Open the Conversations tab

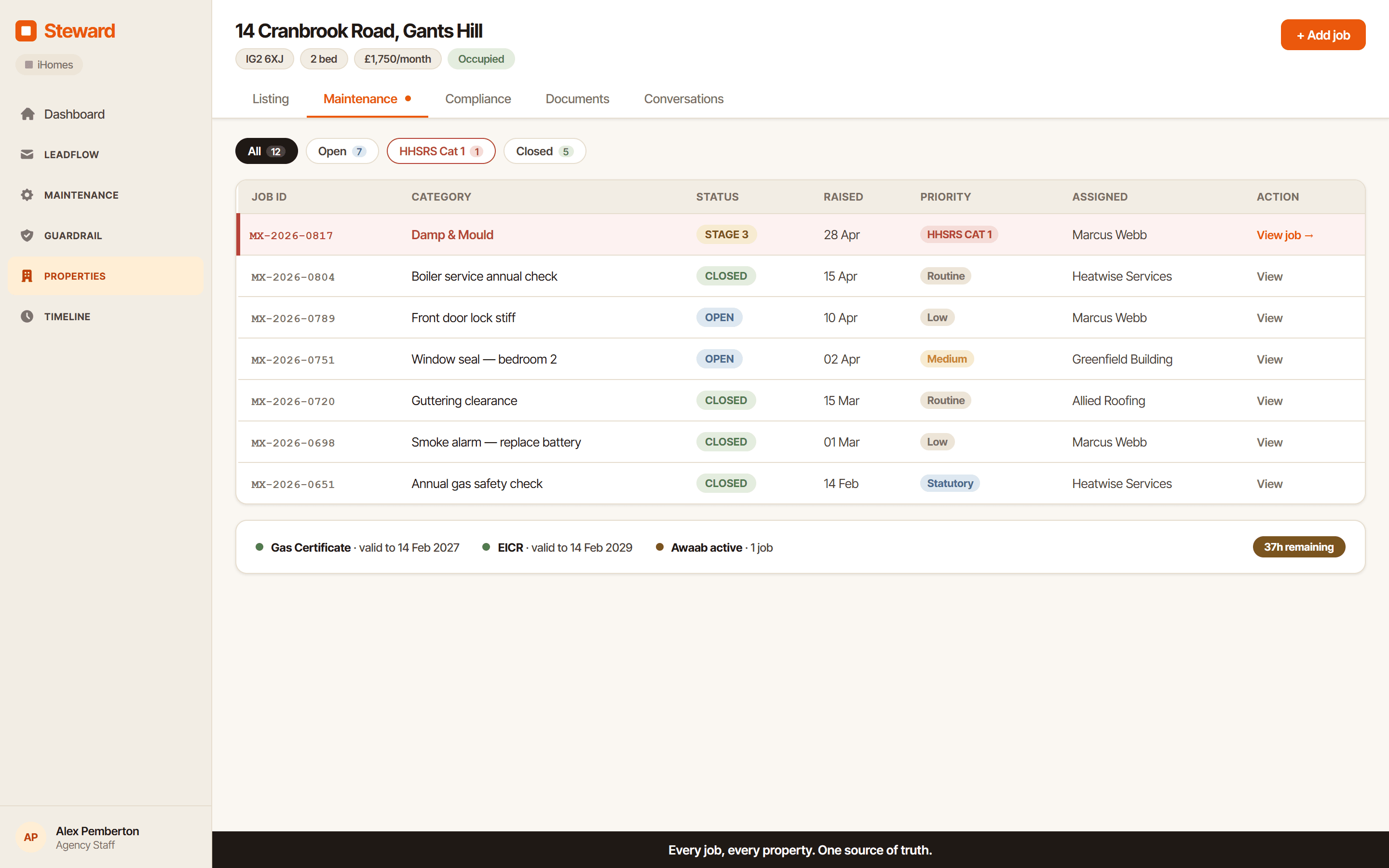pyautogui.click(x=683, y=99)
